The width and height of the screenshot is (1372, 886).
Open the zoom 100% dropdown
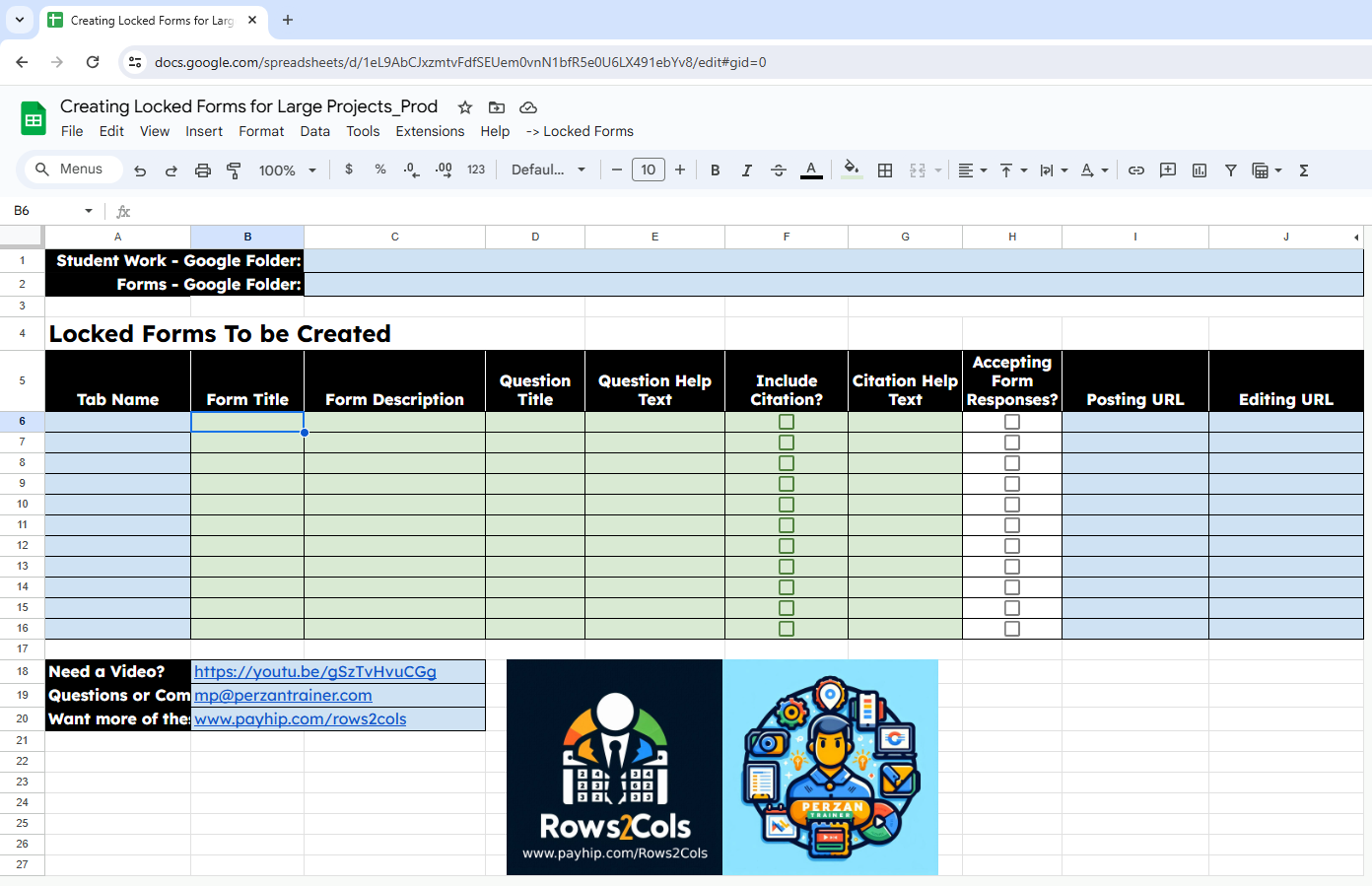click(288, 170)
